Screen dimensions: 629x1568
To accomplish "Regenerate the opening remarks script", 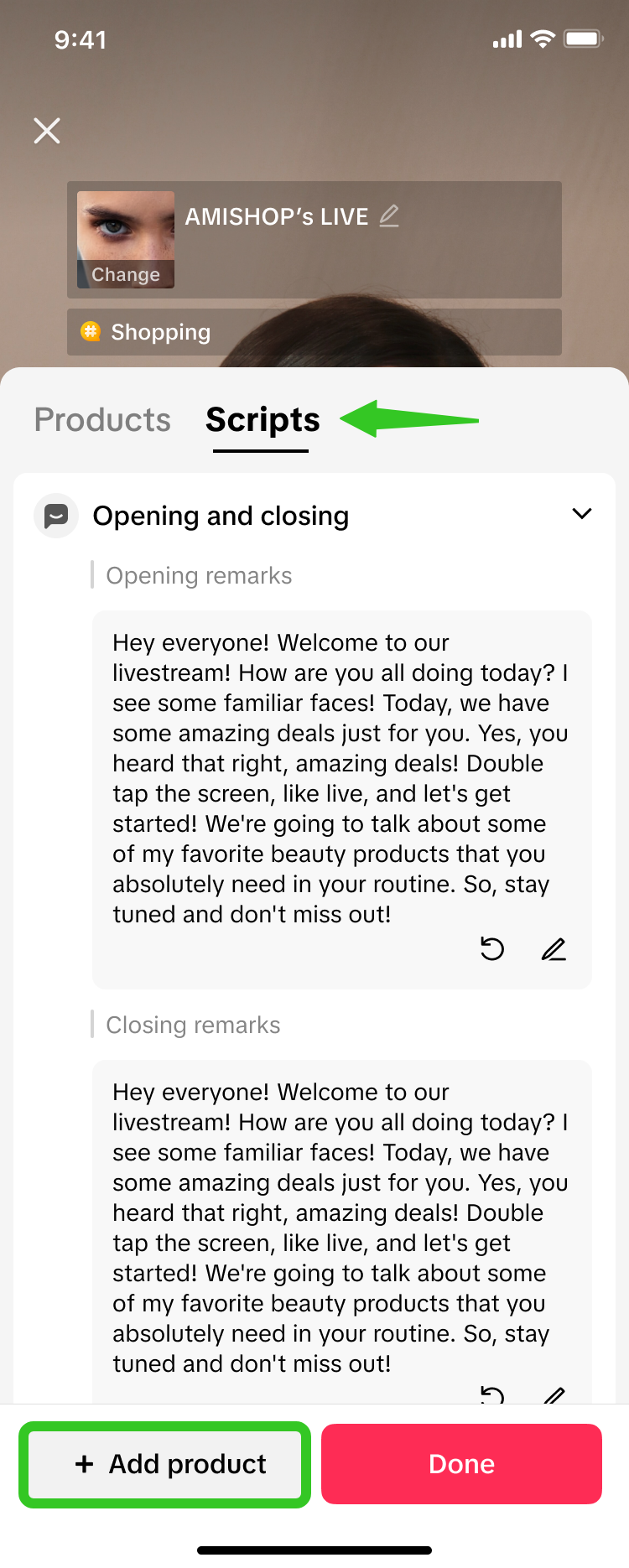I will 492,949.
